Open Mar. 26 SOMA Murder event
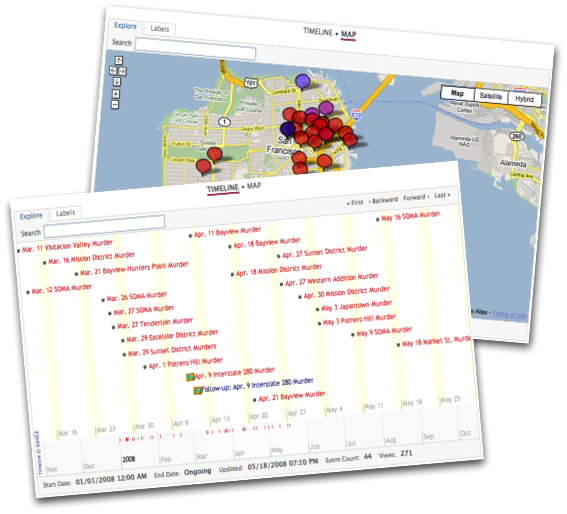 [137, 296]
